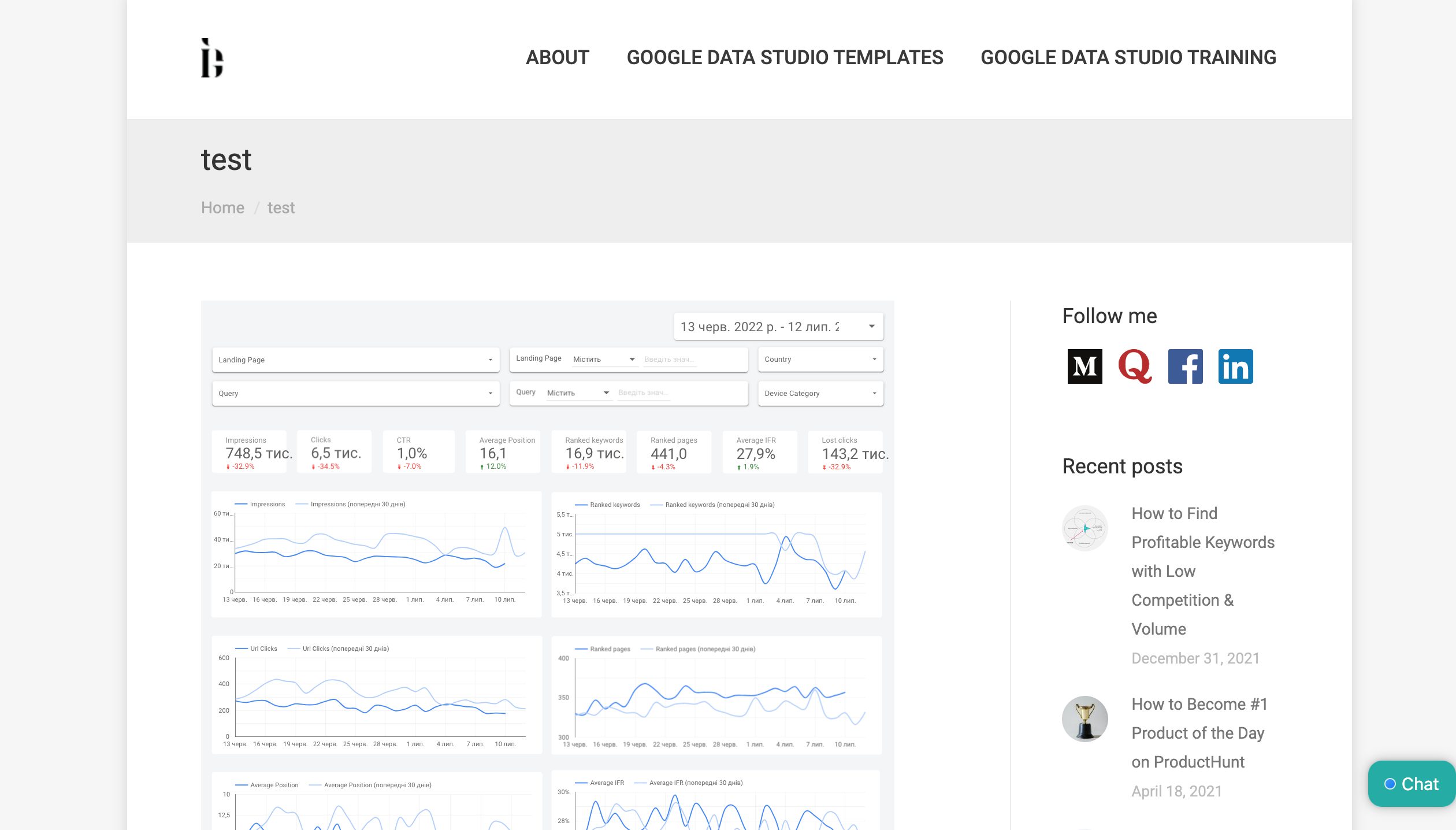This screenshot has height=830, width=1456.
Task: Click the Impressions scorecard
Action: coord(250,453)
